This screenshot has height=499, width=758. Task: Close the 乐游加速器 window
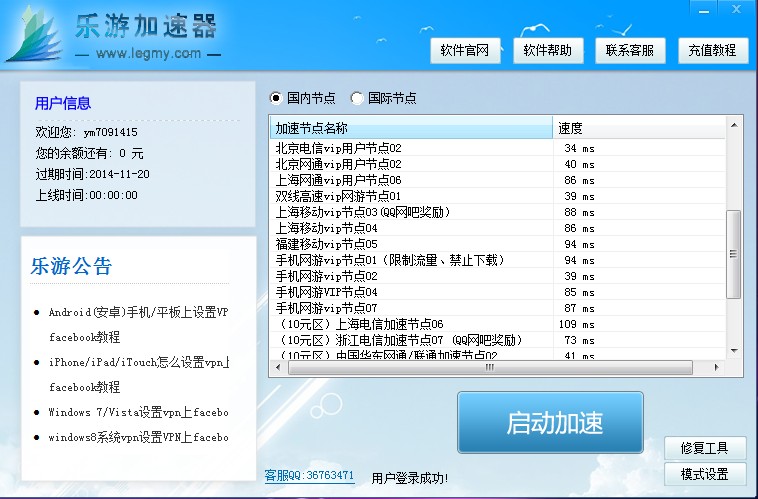coord(738,8)
